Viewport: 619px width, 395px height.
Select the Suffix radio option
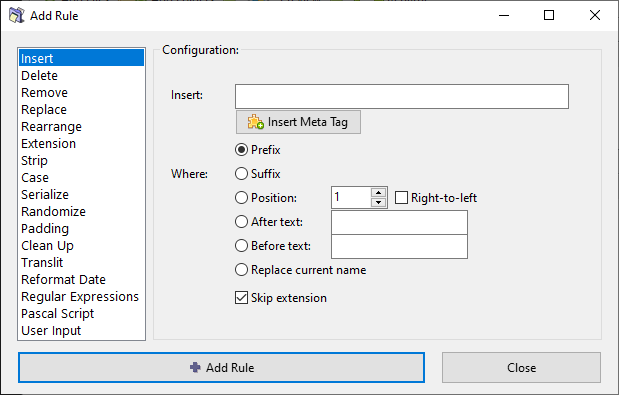click(x=241, y=174)
